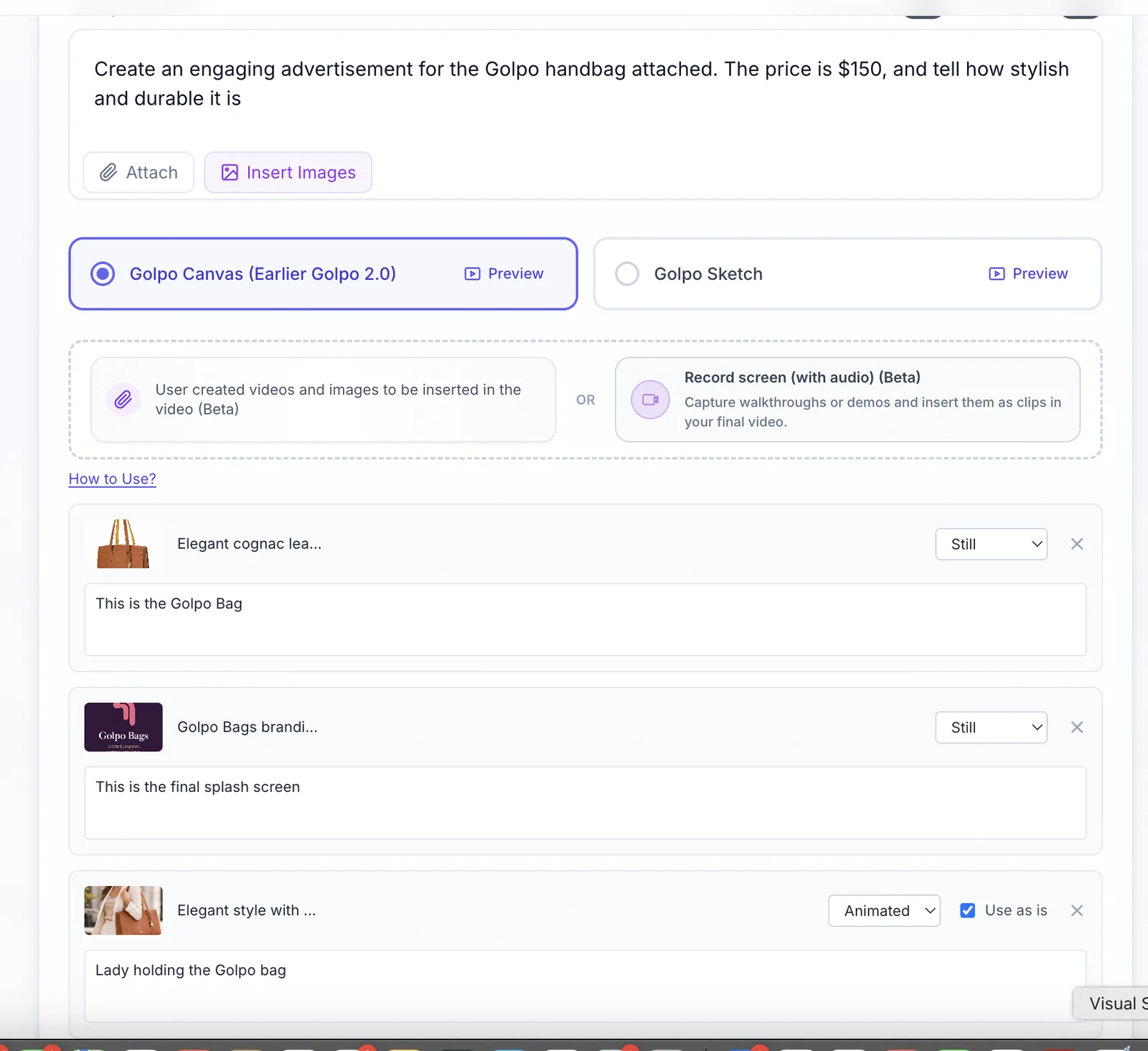Click the 'Elegant style with ...' label
The height and width of the screenshot is (1051, 1148).
tap(246, 910)
